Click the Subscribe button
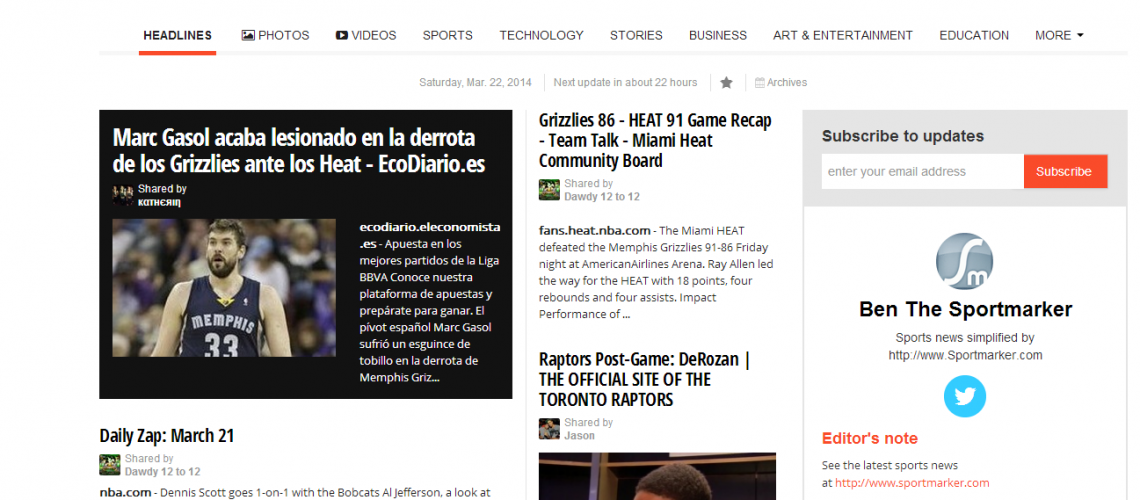1140x500 pixels. click(1065, 172)
